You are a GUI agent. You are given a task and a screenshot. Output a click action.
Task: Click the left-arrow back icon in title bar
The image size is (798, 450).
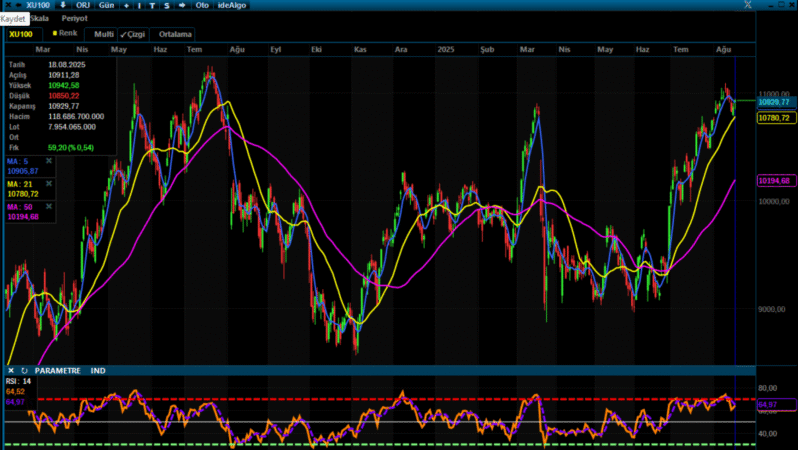[x=18, y=5]
